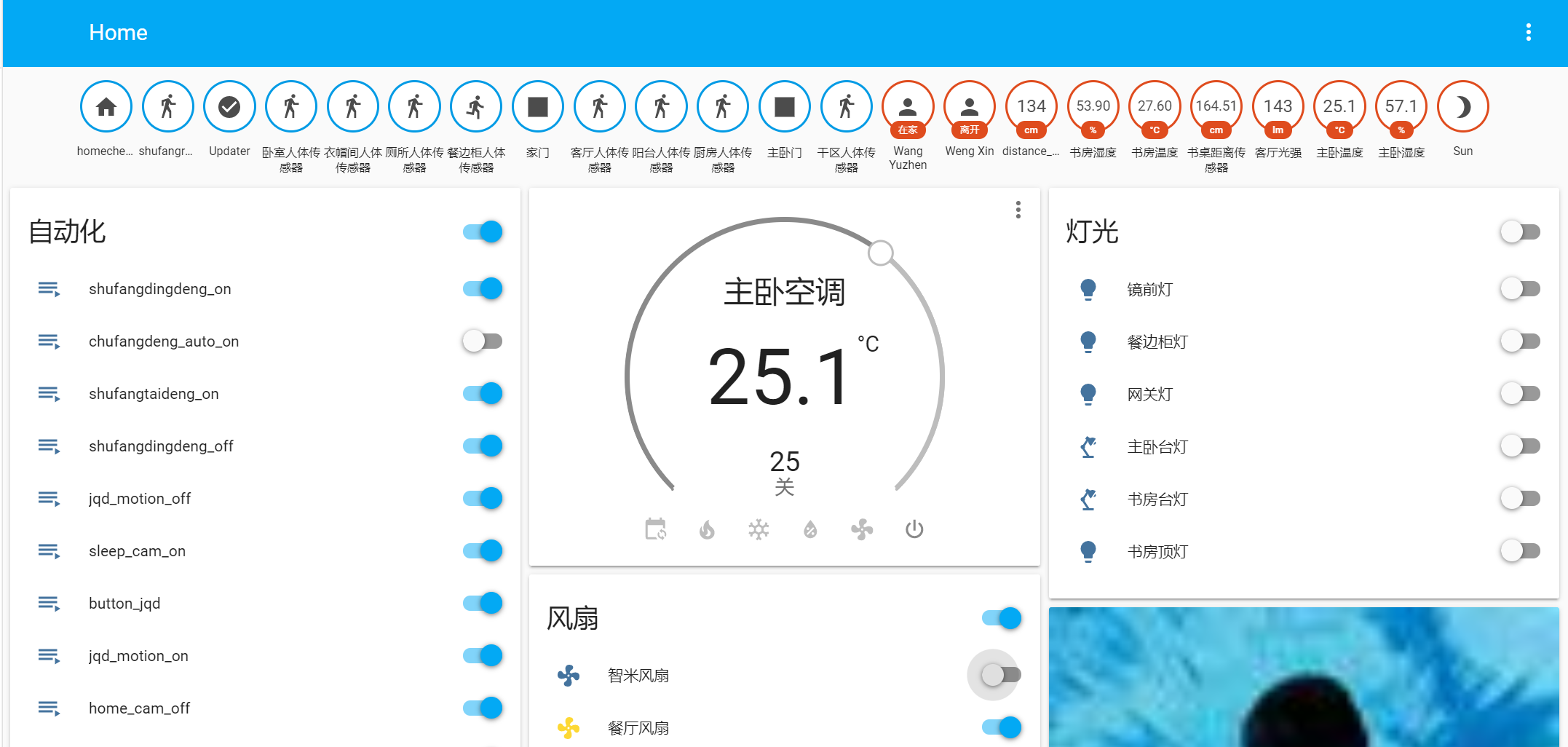
Task: Click the 书房顶灯 light name
Action: [1157, 551]
